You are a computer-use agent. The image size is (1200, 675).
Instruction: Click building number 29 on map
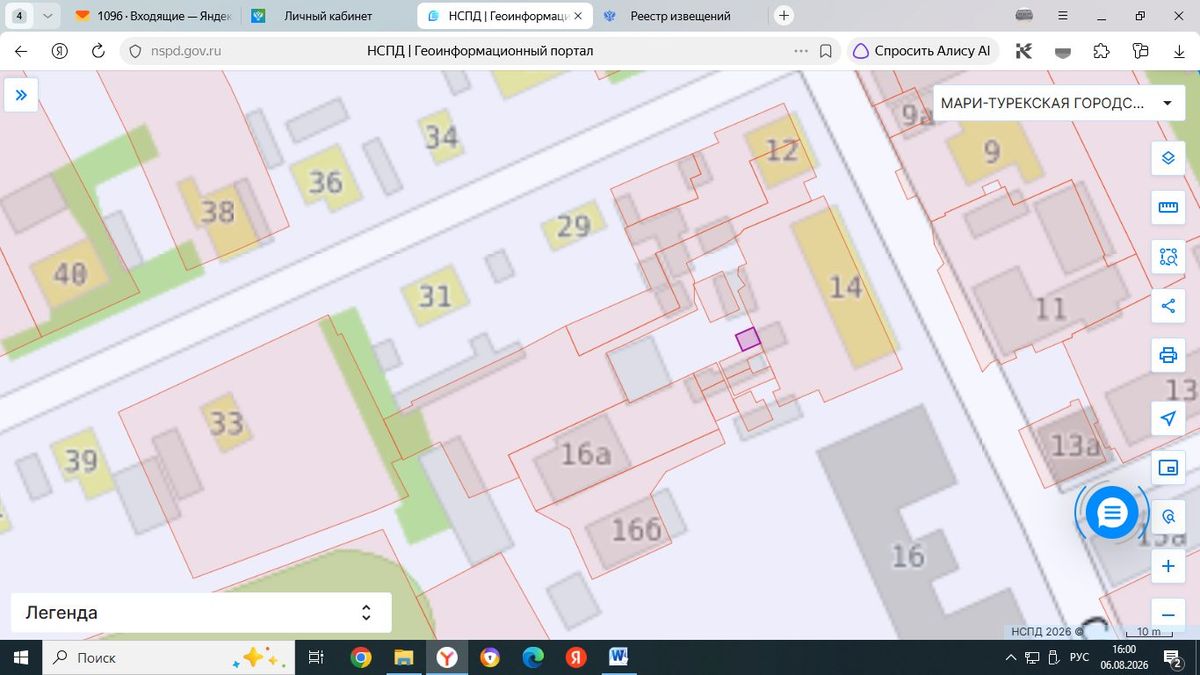tap(573, 226)
